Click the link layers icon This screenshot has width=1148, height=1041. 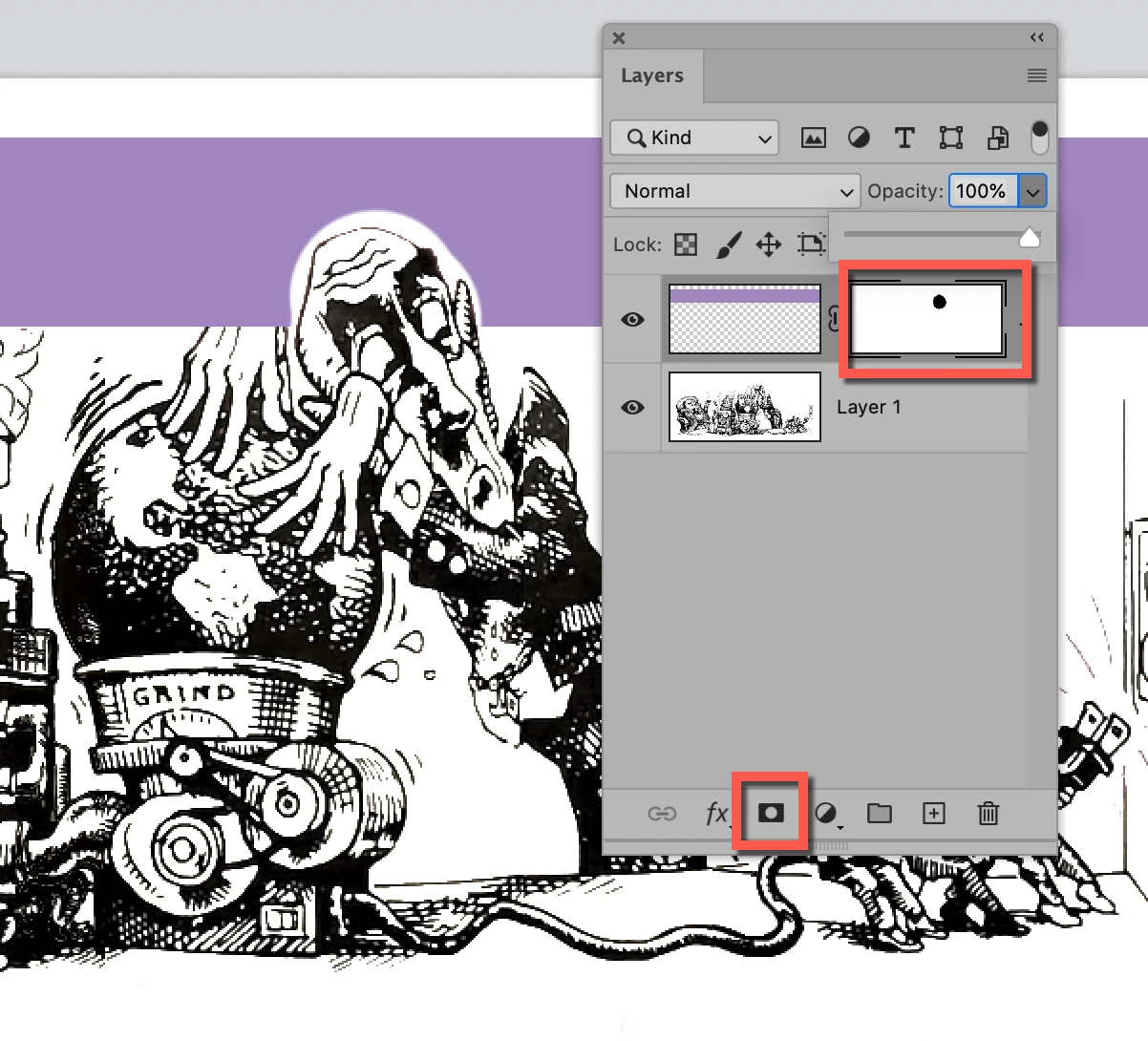(662, 814)
